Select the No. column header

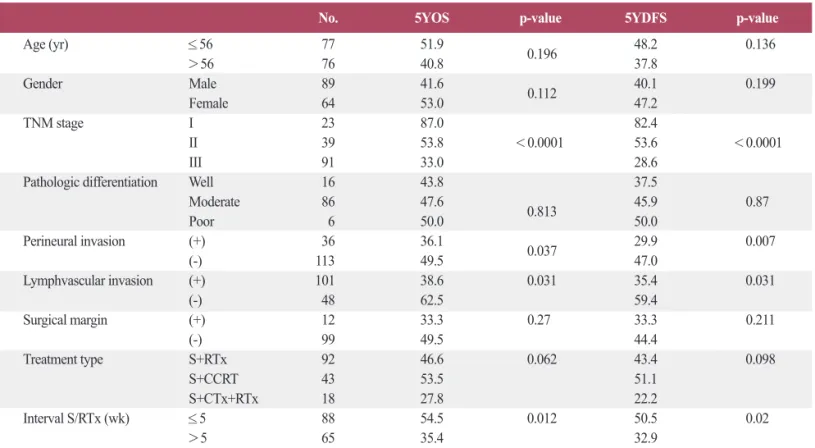[328, 18]
